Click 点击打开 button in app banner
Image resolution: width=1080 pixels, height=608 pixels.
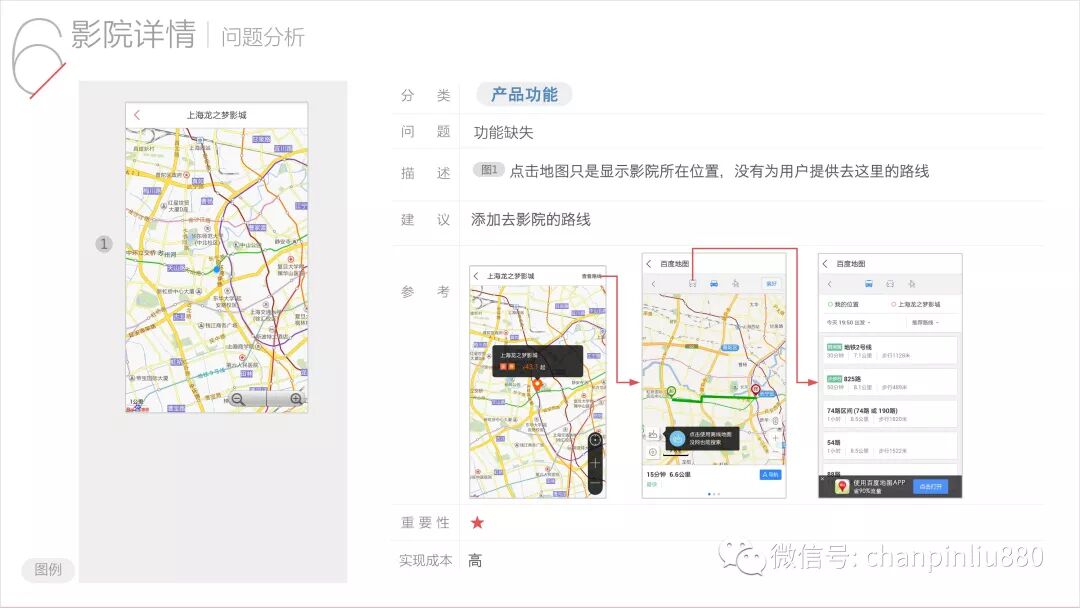pos(930,487)
